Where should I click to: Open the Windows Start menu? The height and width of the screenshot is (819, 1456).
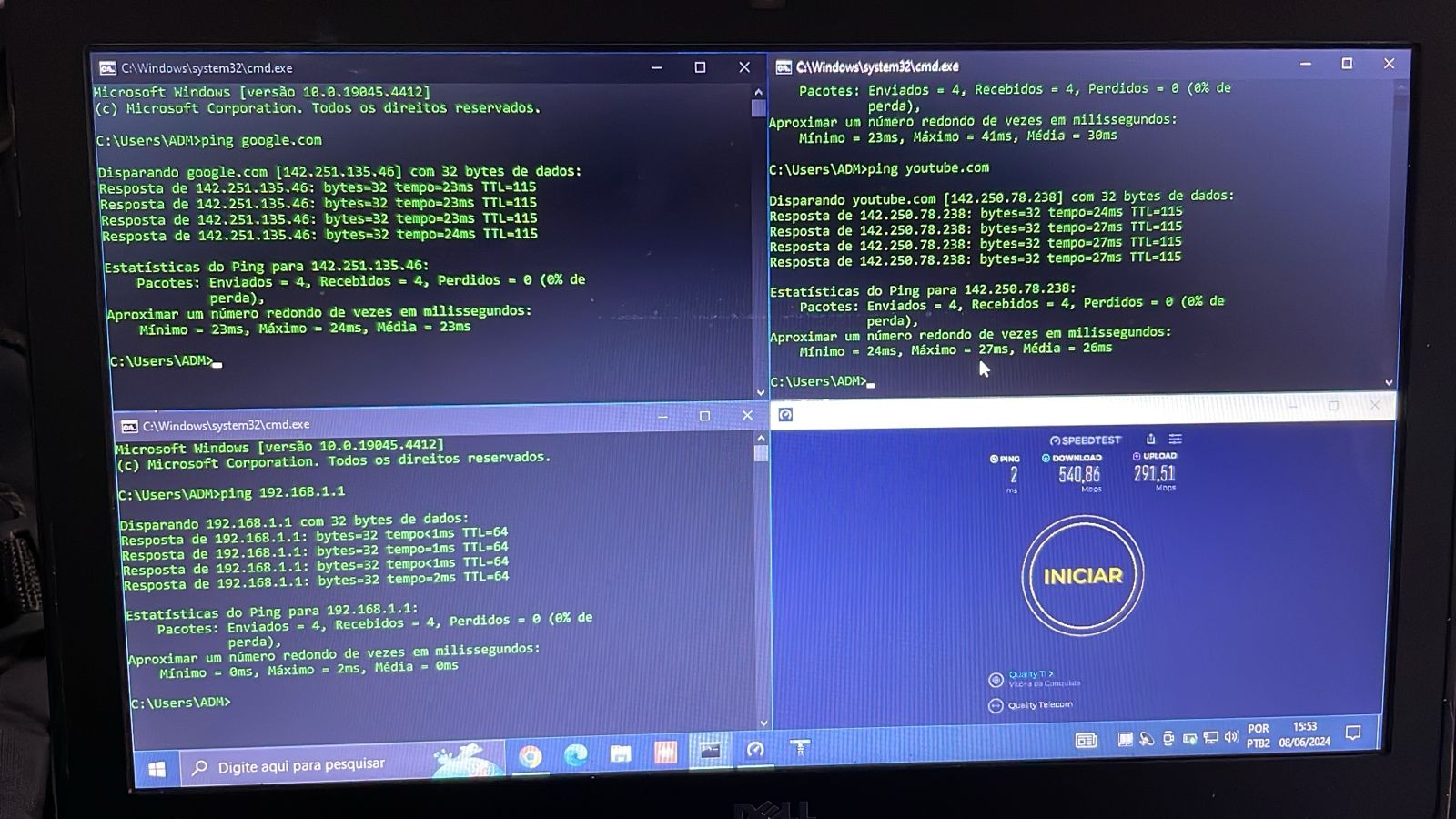click(x=157, y=770)
